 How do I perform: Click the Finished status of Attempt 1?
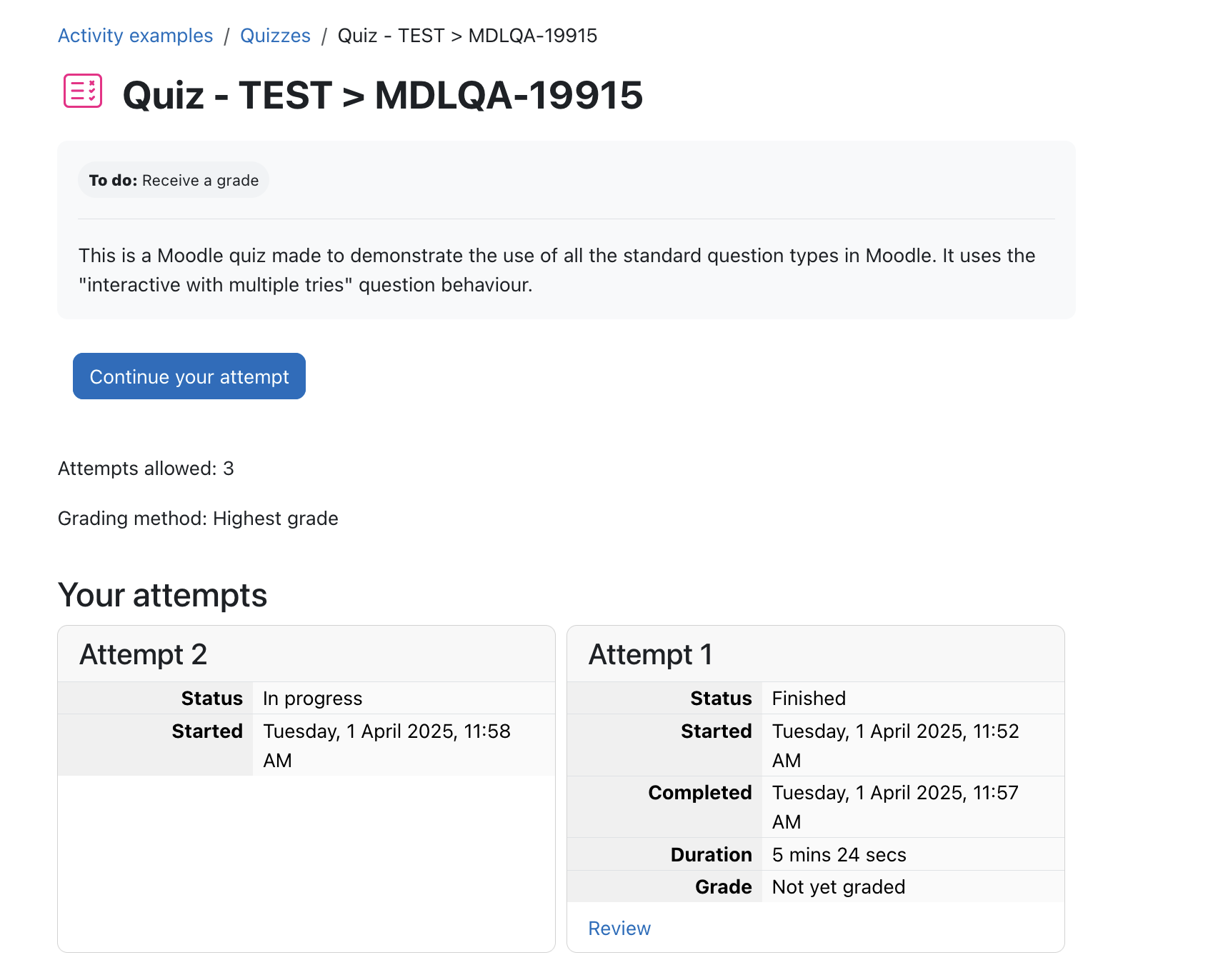coord(809,699)
